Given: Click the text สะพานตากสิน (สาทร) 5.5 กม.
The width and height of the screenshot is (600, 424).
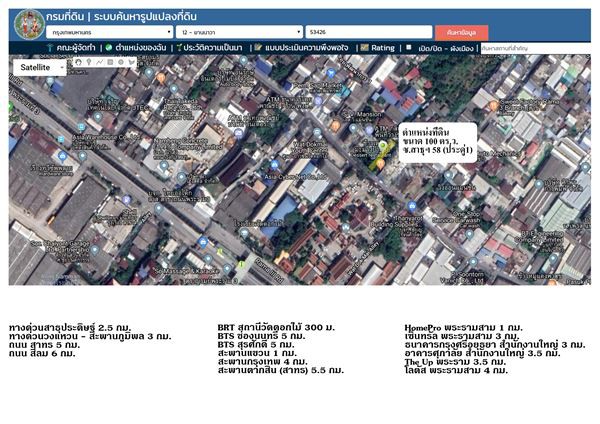Looking at the screenshot, I should tap(281, 370).
